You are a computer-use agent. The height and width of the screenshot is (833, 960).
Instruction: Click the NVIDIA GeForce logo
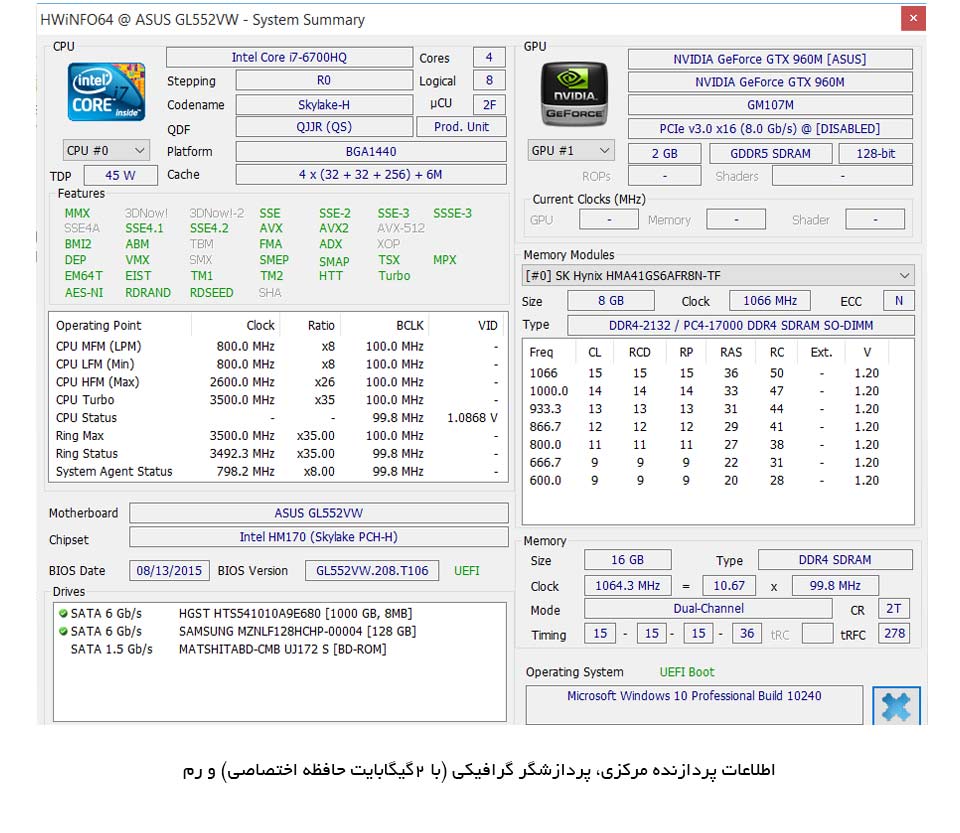(x=574, y=93)
